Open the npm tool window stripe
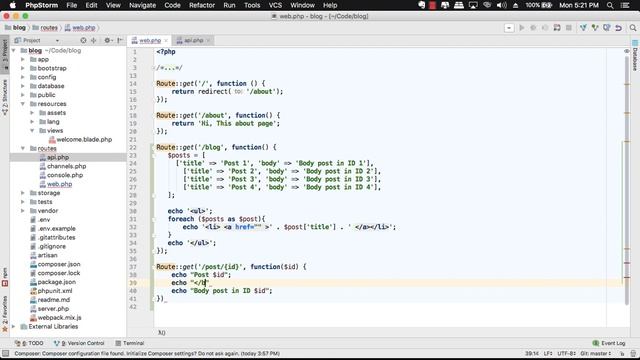Screen dimensions: 640x360 (x=5, y=277)
